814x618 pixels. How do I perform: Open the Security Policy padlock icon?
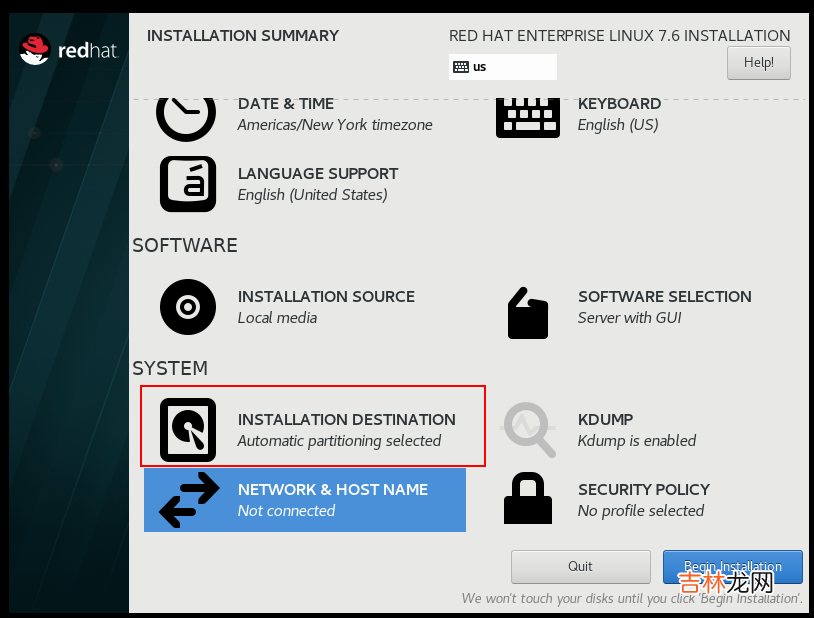coord(527,499)
